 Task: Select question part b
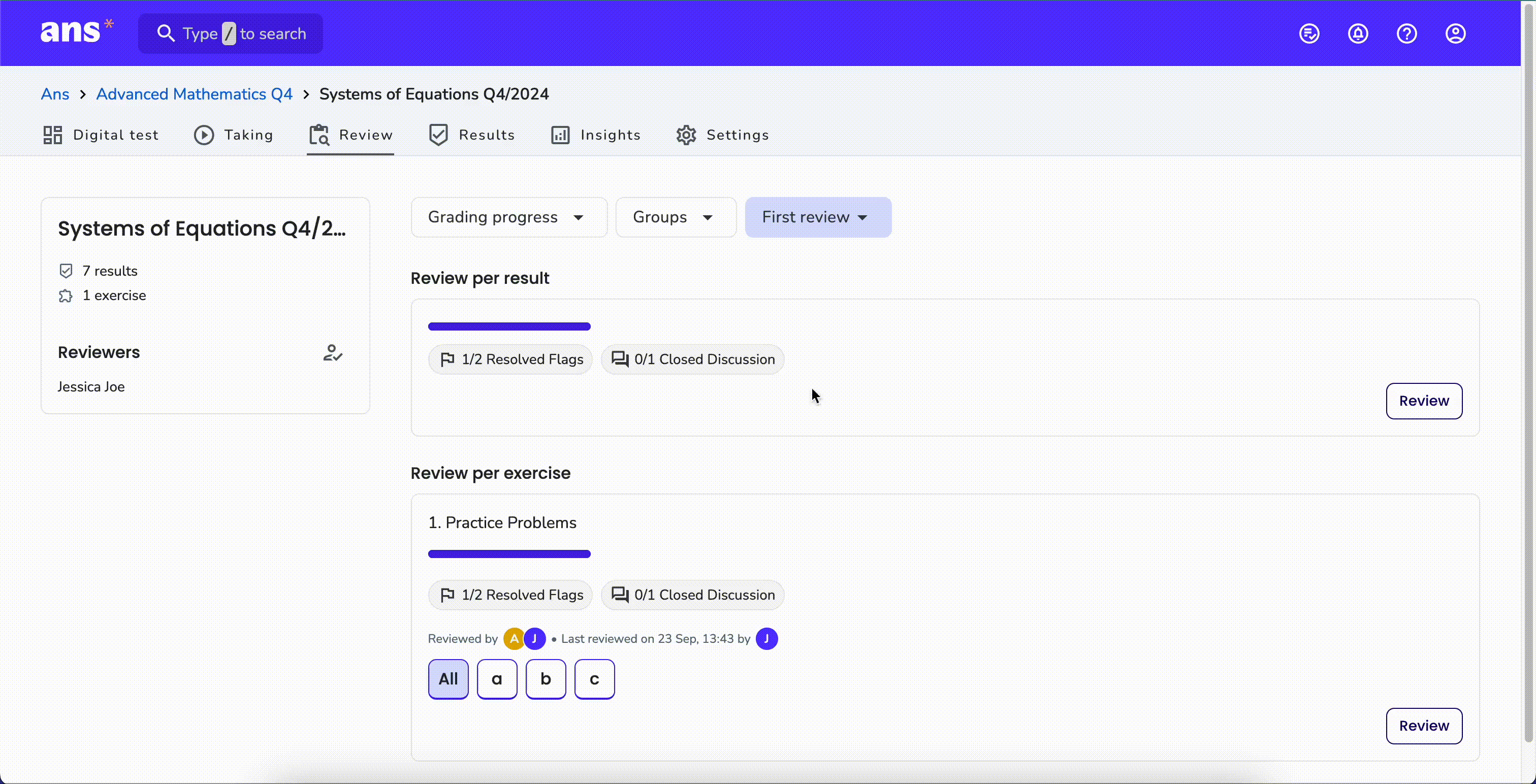(x=546, y=679)
